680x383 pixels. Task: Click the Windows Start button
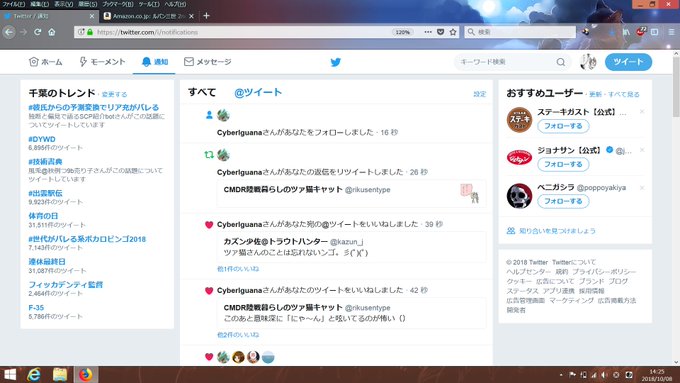coord(10,374)
